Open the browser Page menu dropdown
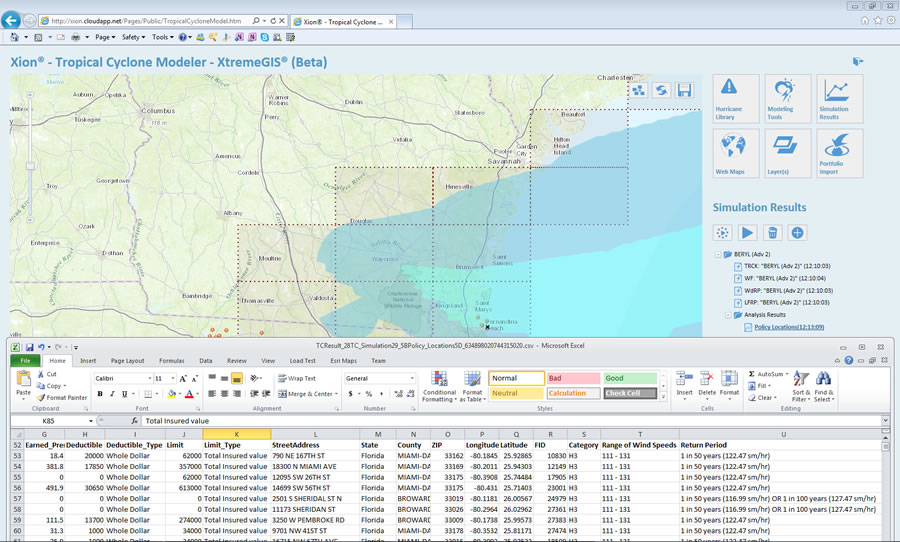The width and height of the screenshot is (900, 542). [103, 37]
